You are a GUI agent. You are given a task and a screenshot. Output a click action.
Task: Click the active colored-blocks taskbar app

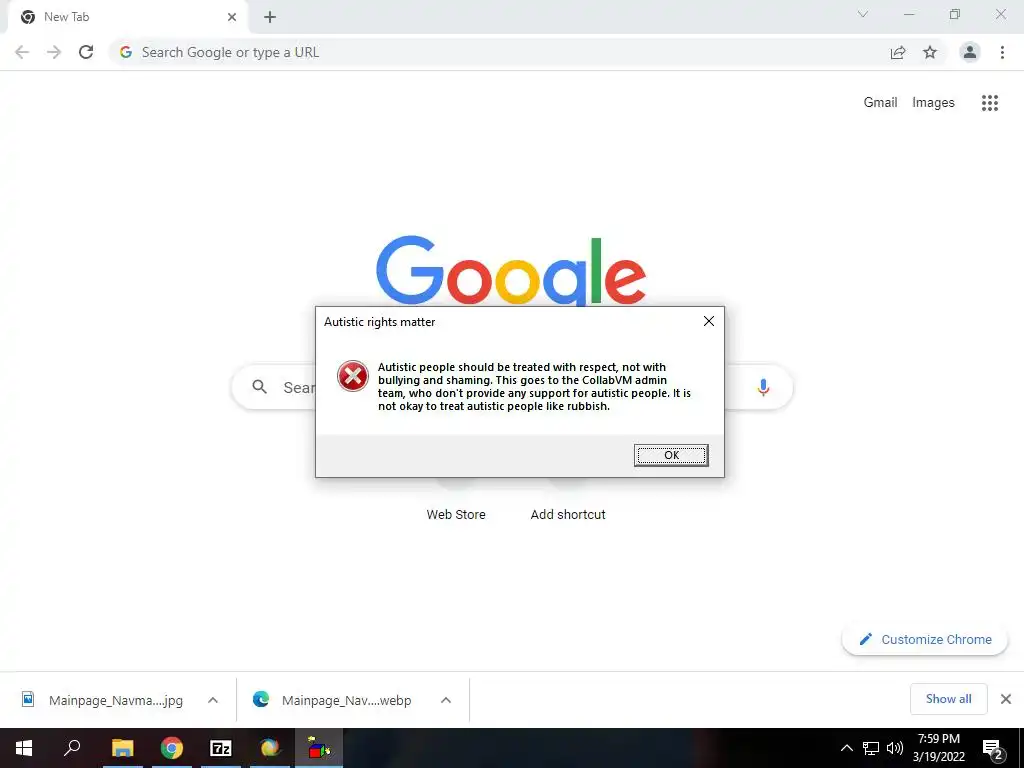point(319,748)
